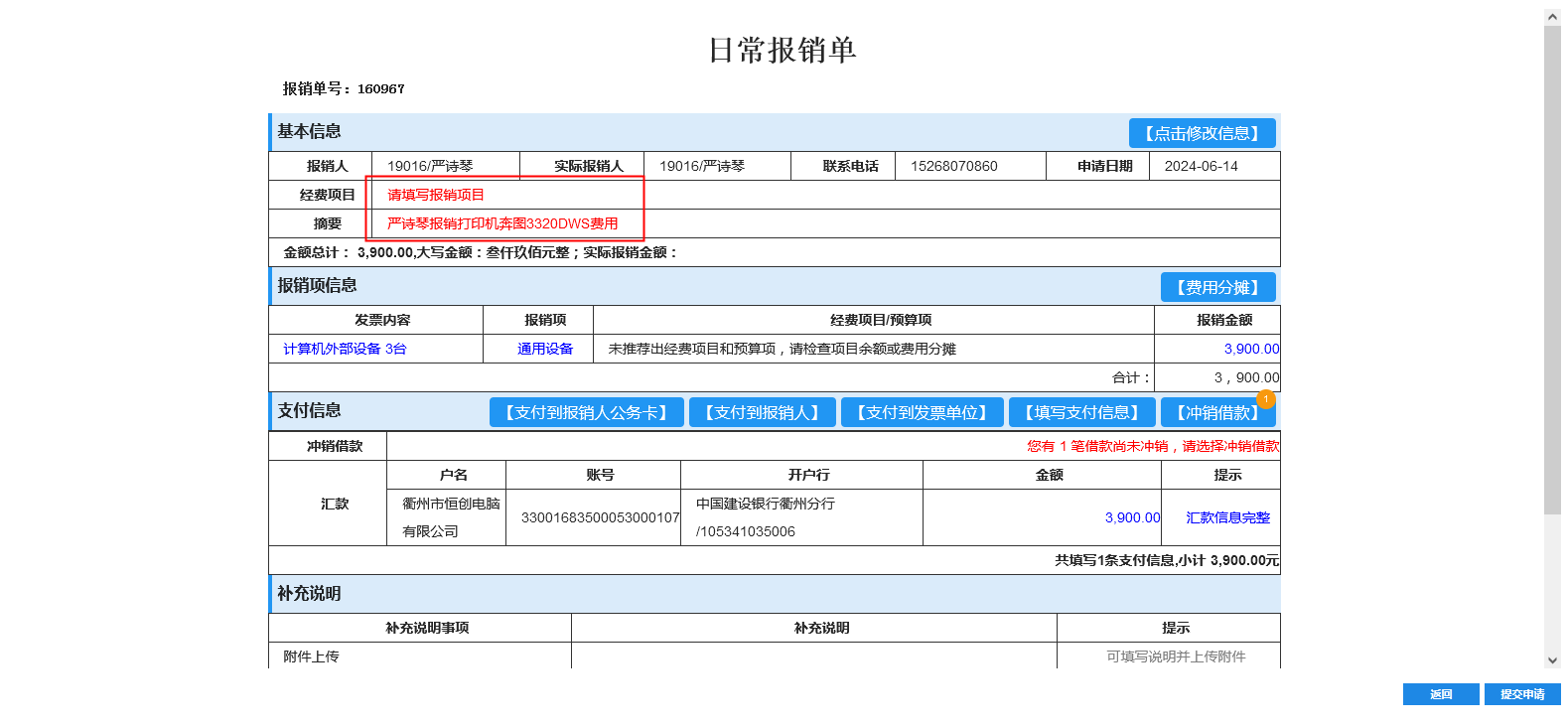Submit with the 提交申请 button
The height and width of the screenshot is (728, 1568).
(x=1522, y=694)
